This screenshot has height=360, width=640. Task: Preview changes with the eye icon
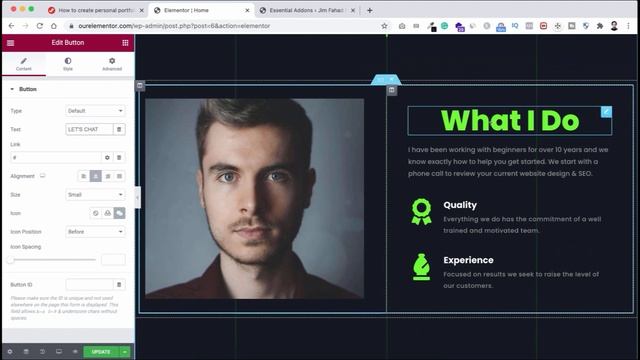click(x=75, y=351)
